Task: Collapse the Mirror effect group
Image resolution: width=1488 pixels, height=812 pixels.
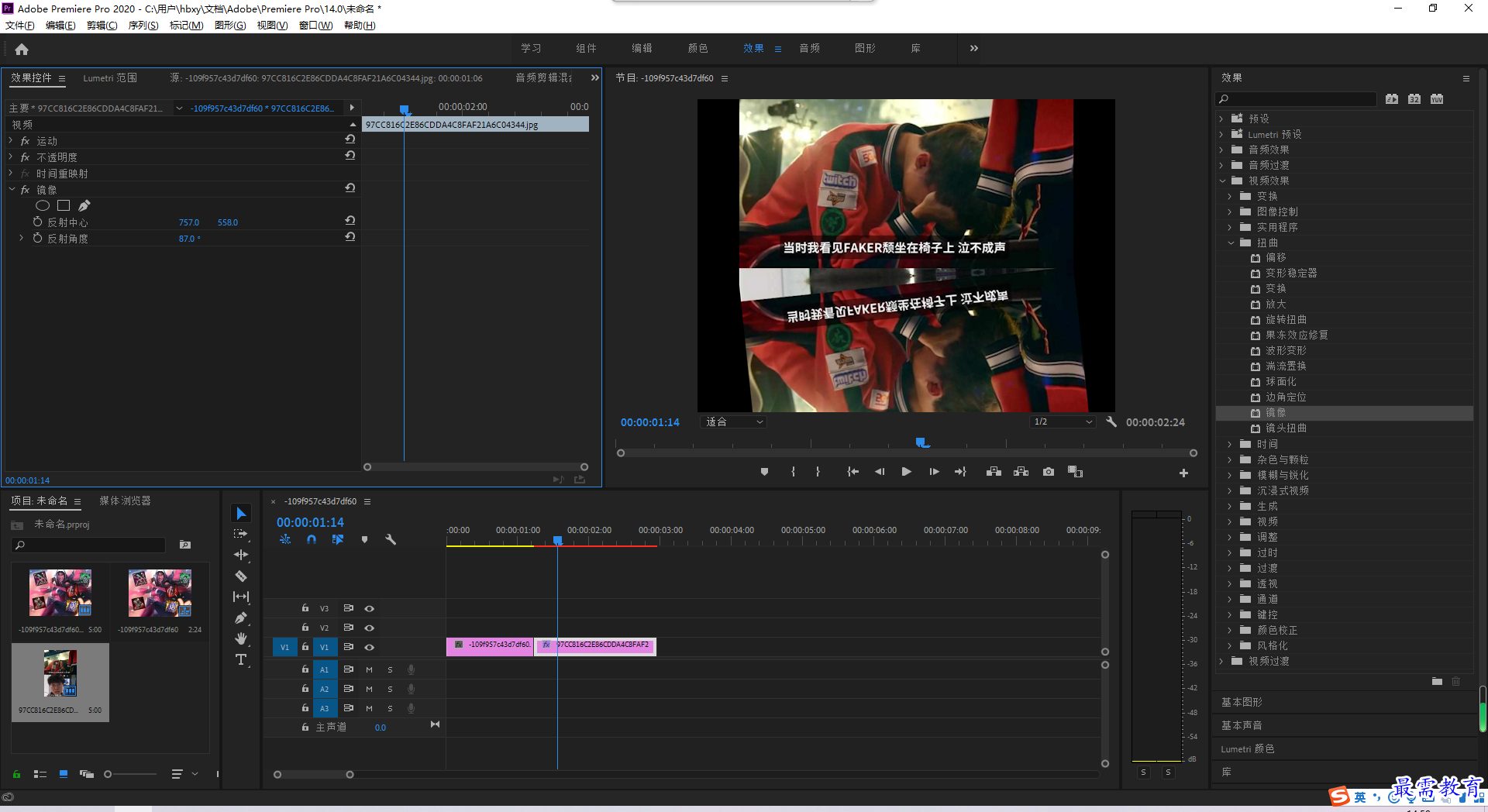Action: coord(12,189)
